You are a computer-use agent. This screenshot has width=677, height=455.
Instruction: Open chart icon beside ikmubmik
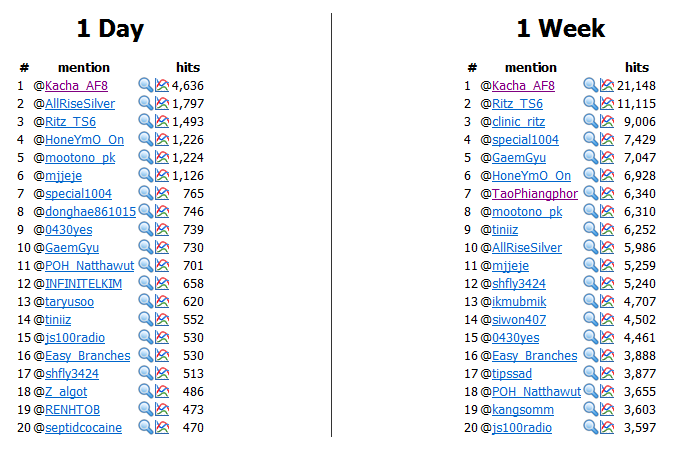point(607,301)
